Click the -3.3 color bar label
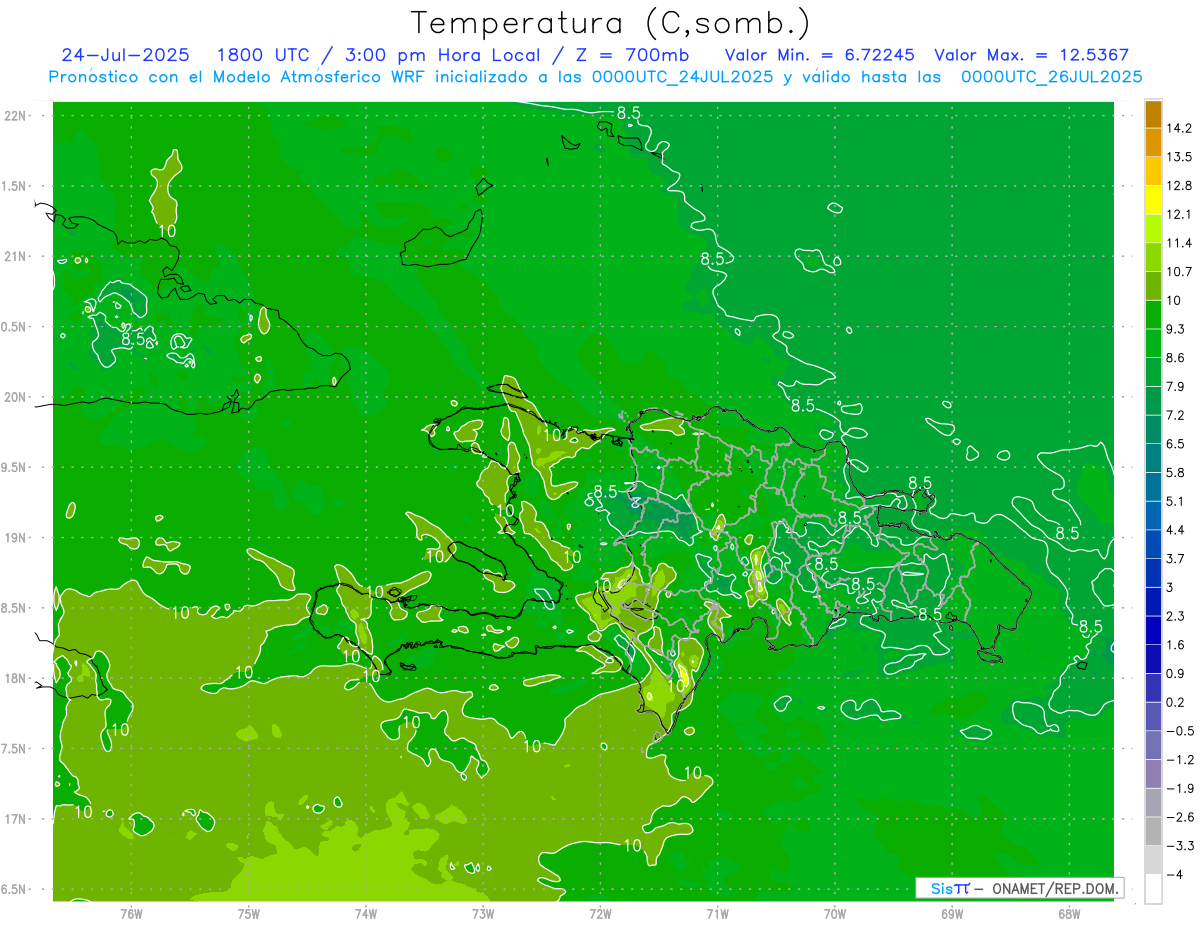 click(1179, 846)
